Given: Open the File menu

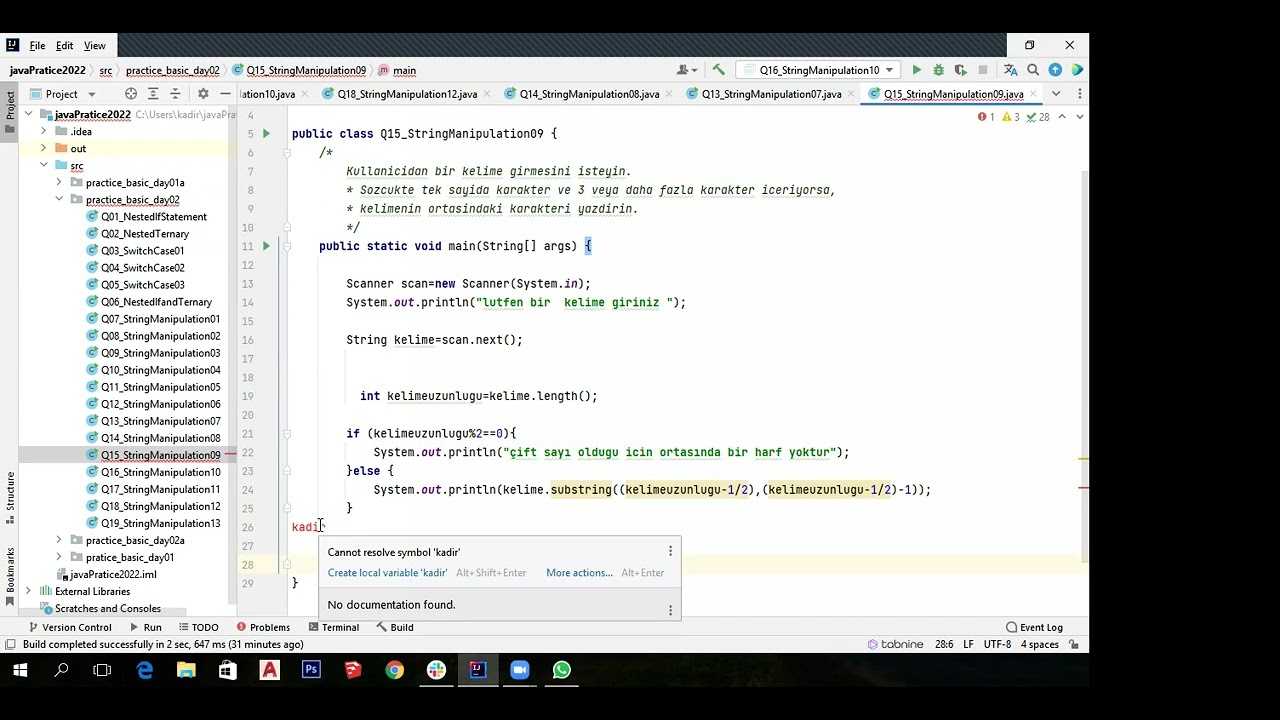Looking at the screenshot, I should [x=37, y=46].
